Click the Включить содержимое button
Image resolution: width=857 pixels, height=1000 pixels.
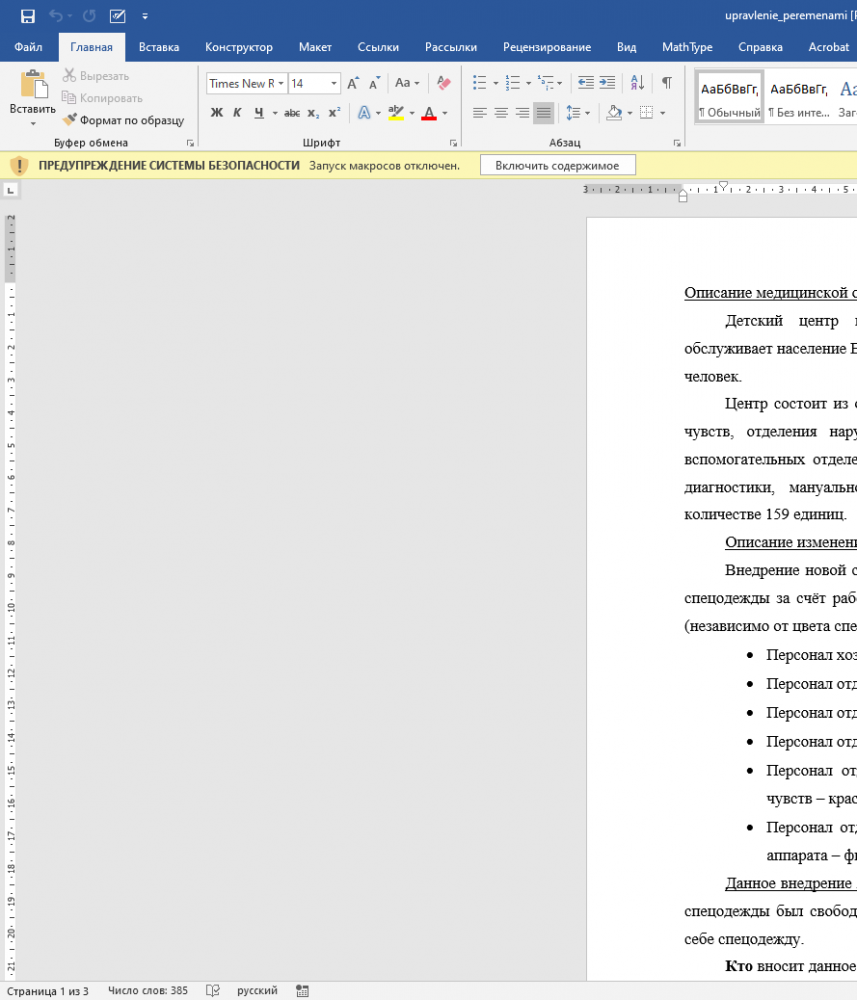tap(557, 165)
